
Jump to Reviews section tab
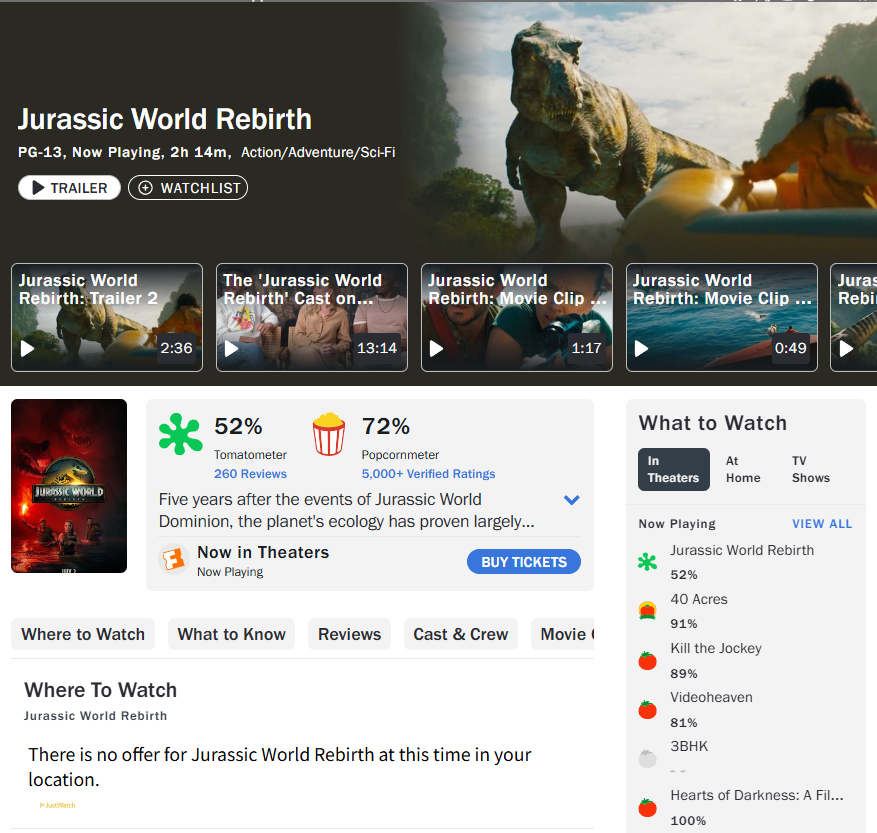tap(350, 634)
